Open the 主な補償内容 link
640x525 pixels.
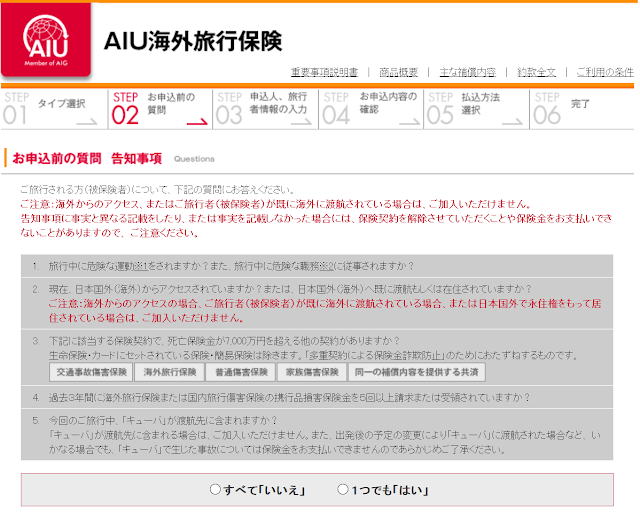467,72
